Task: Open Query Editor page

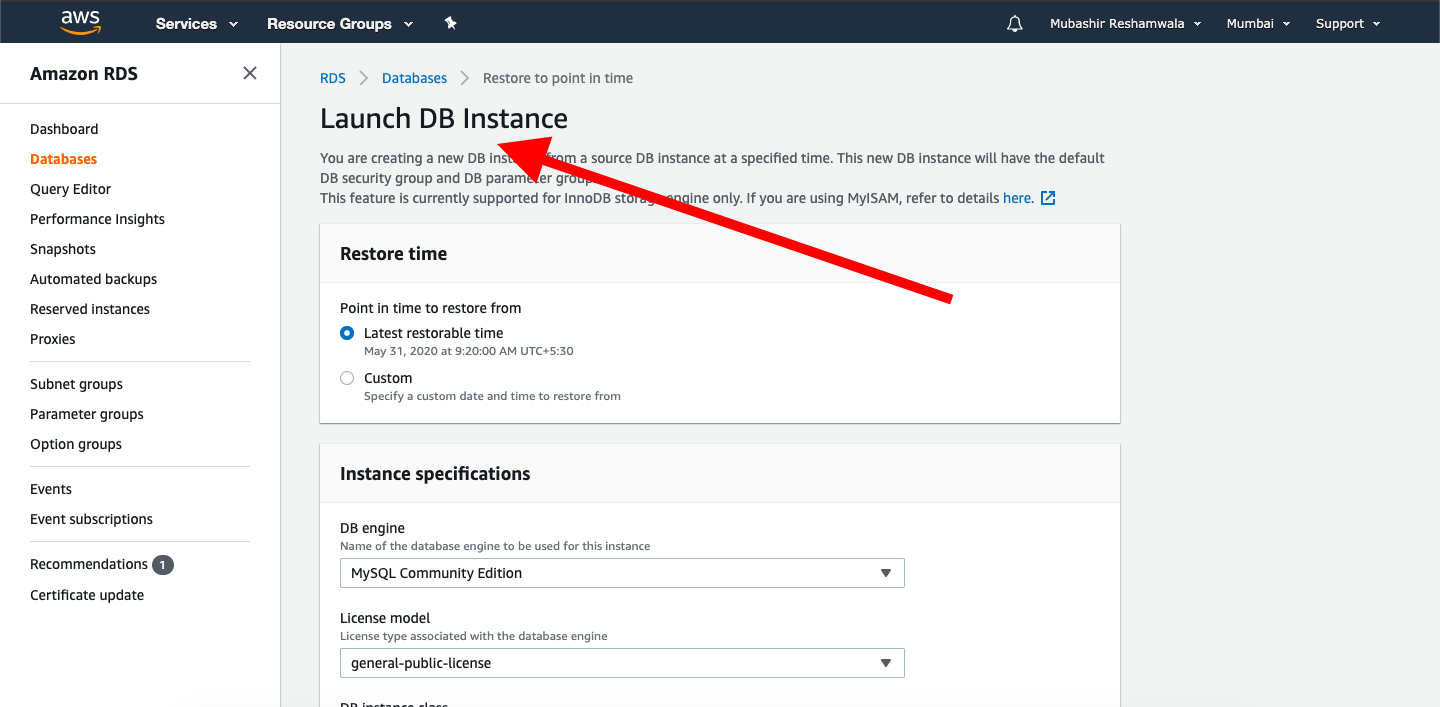Action: coord(70,189)
